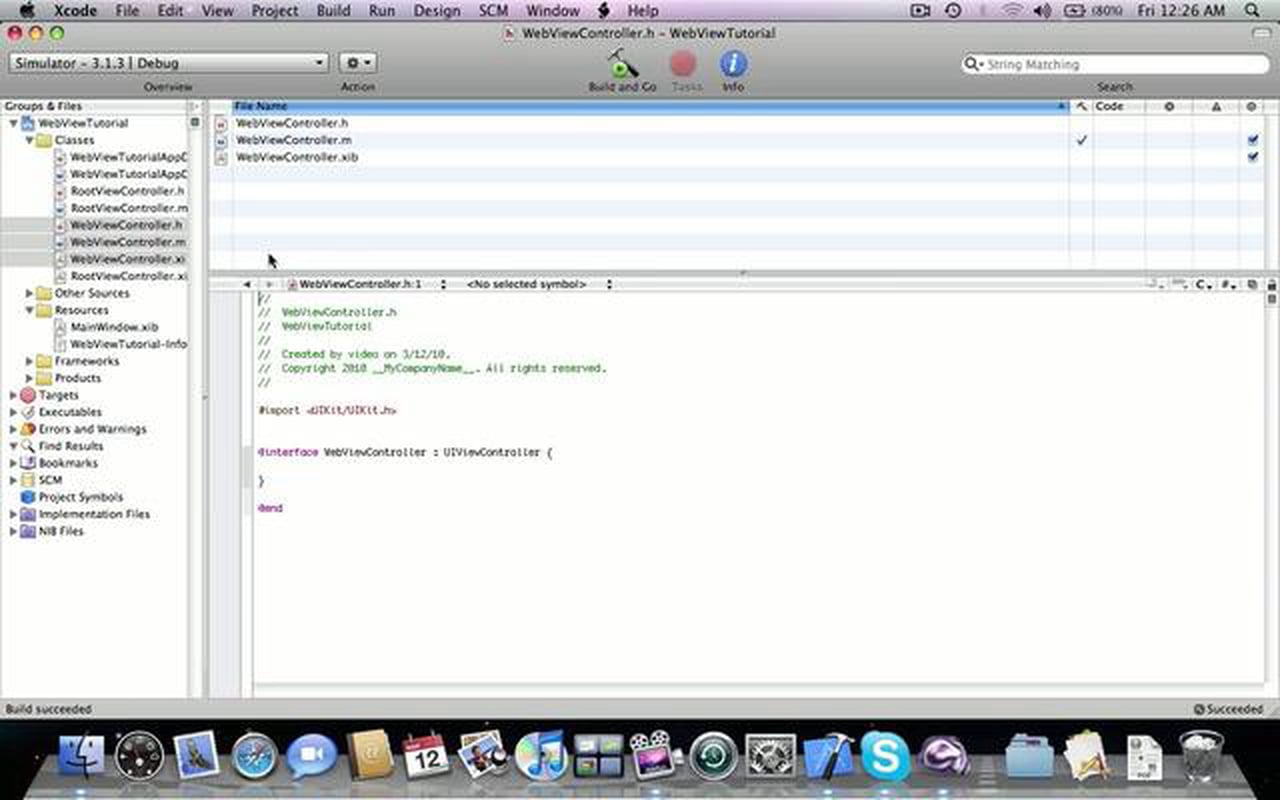Click the red Tasks stop icon
The width and height of the screenshot is (1280, 800).
(x=683, y=64)
